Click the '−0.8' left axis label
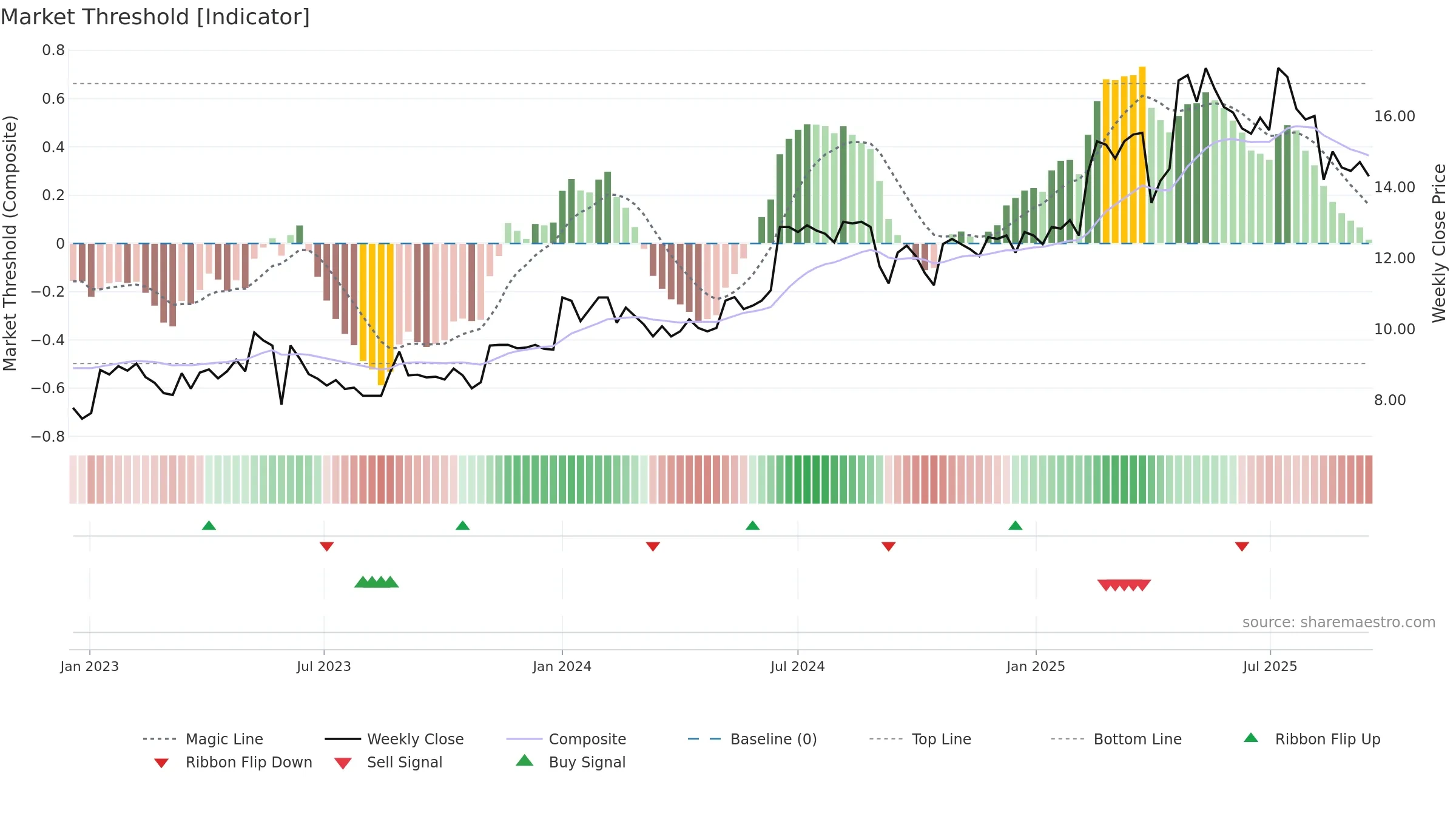 pyautogui.click(x=48, y=437)
